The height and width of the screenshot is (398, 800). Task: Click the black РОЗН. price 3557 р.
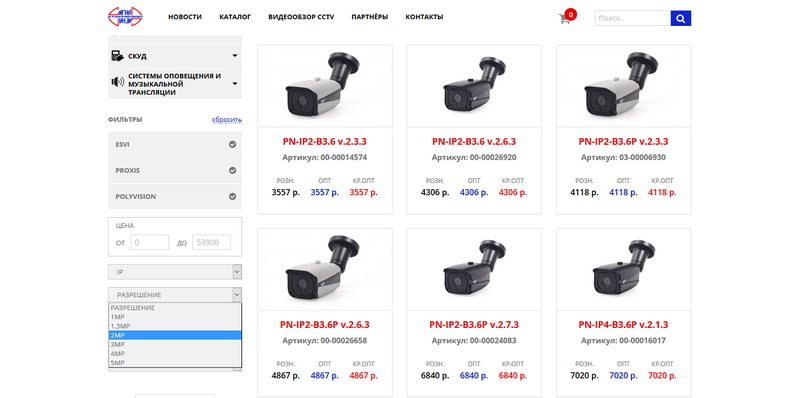pyautogui.click(x=286, y=193)
